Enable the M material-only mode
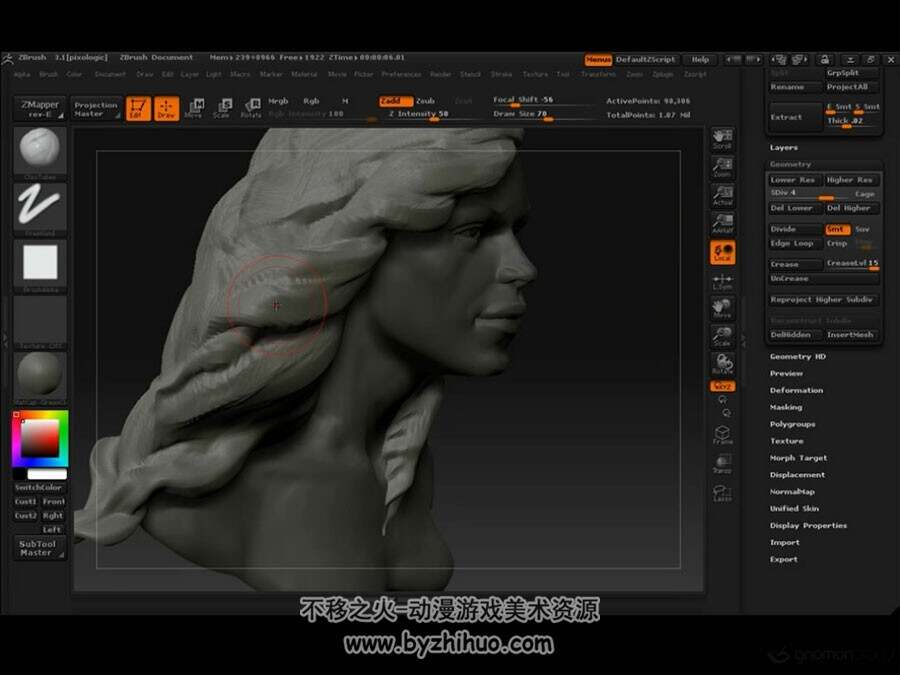Screen dimensions: 900x675 click(345, 101)
